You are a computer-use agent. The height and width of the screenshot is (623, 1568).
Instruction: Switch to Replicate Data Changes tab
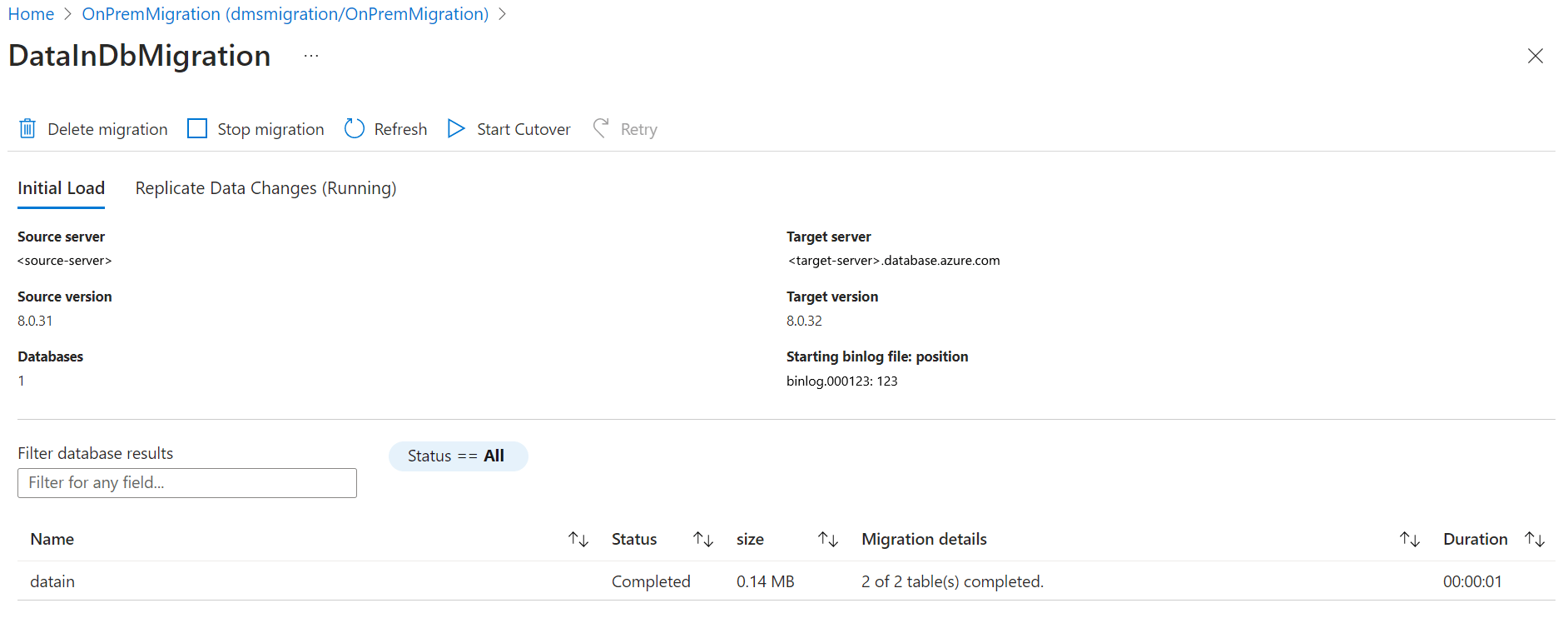coord(265,188)
